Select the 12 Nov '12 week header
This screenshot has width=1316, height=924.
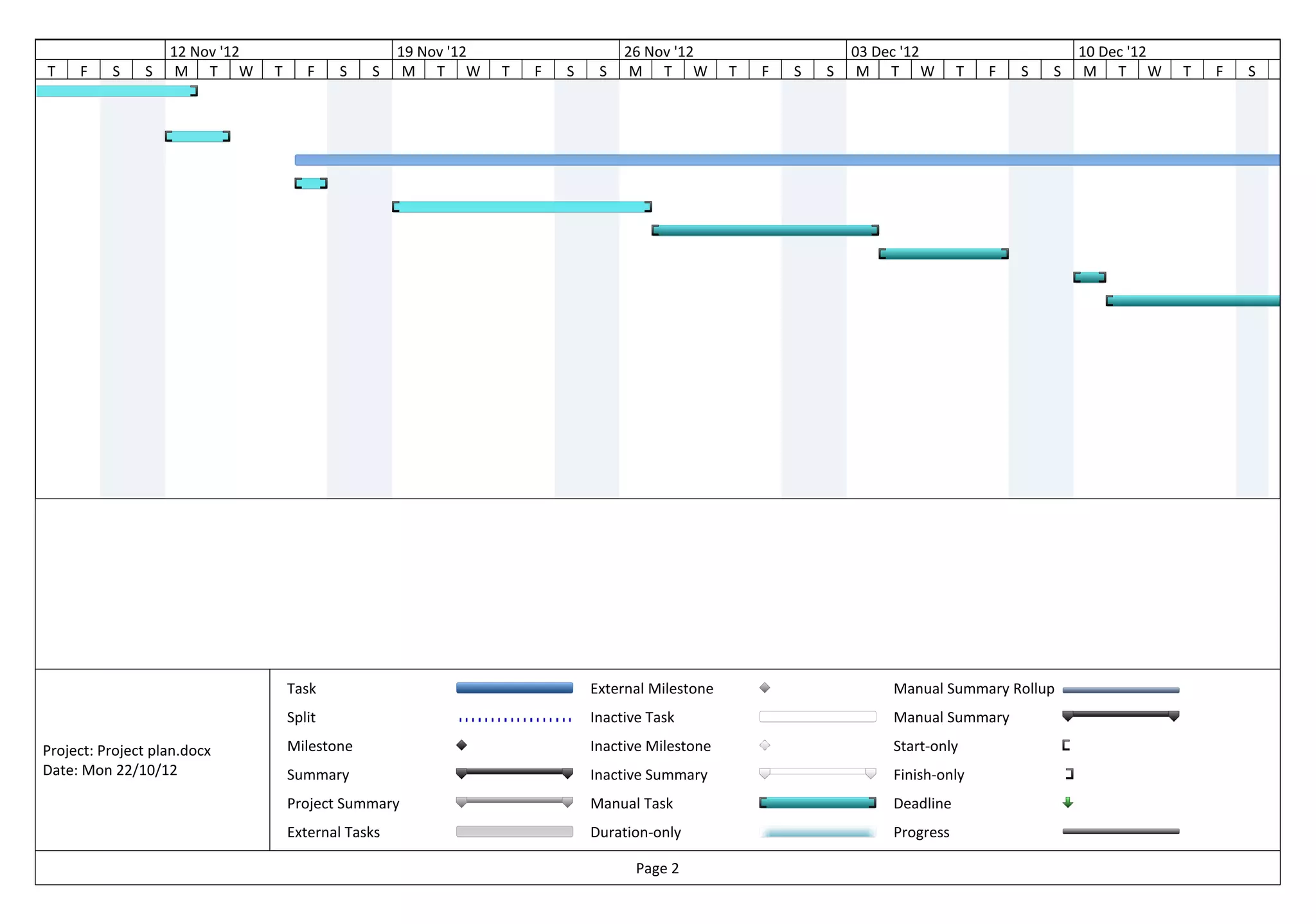pyautogui.click(x=204, y=51)
